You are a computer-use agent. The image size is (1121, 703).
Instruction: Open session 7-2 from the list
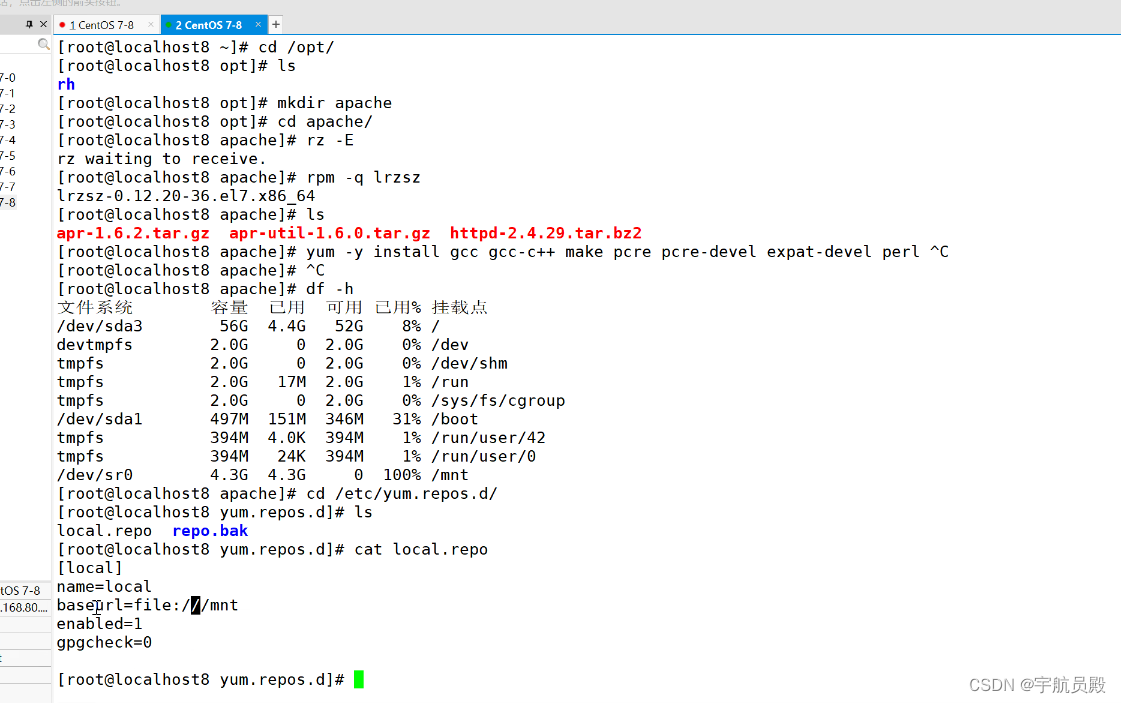(x=8, y=109)
